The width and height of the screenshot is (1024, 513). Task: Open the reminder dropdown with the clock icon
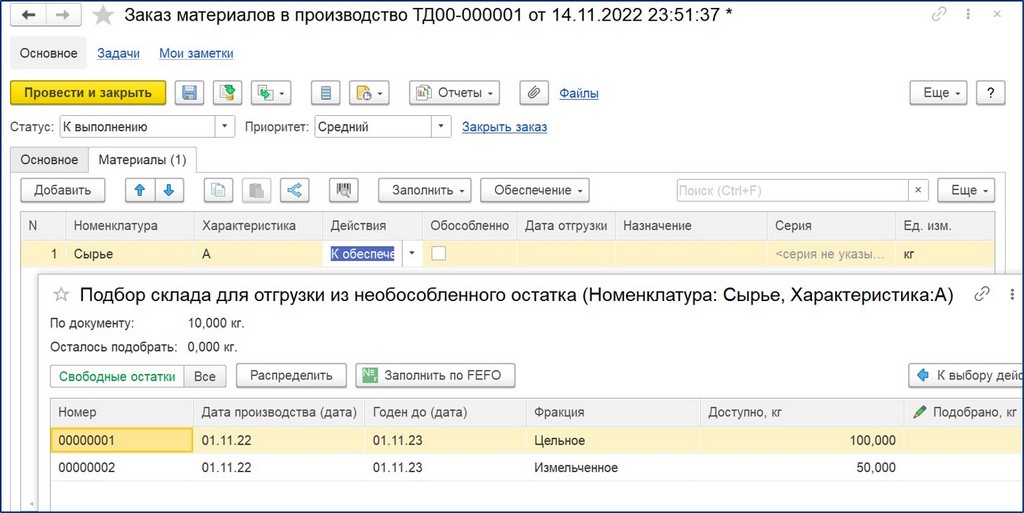coord(369,93)
